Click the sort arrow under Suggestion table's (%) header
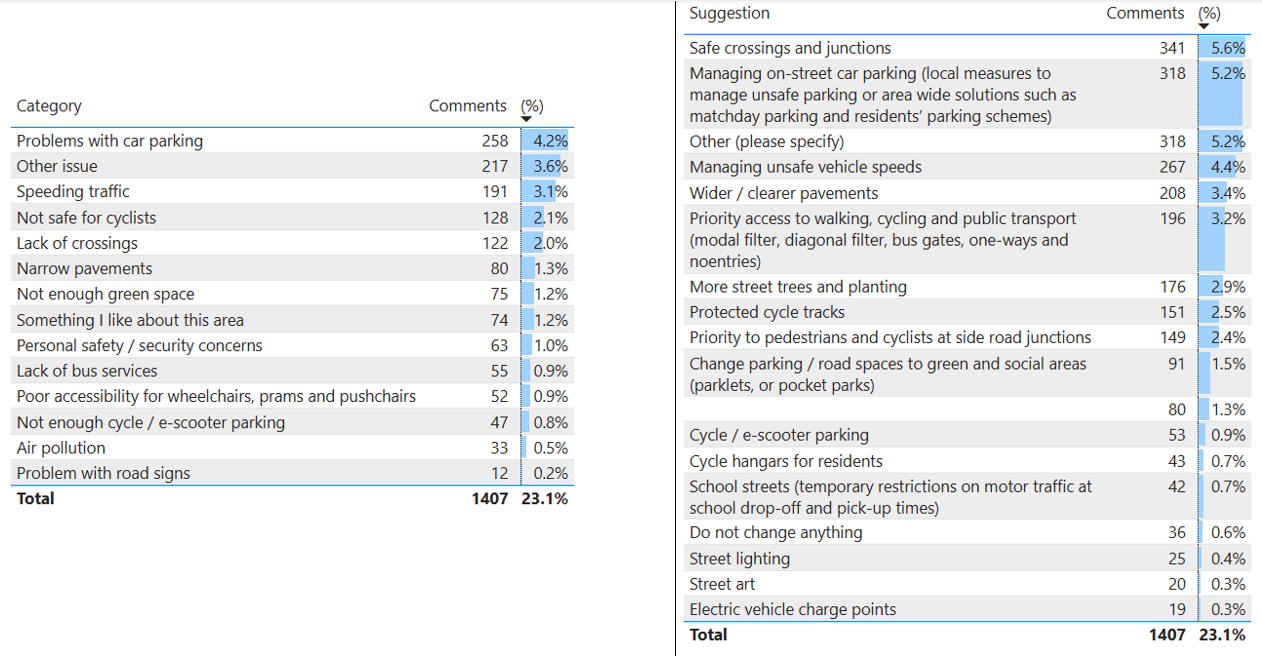Screen dimensions: 1262x660 tap(1204, 25)
